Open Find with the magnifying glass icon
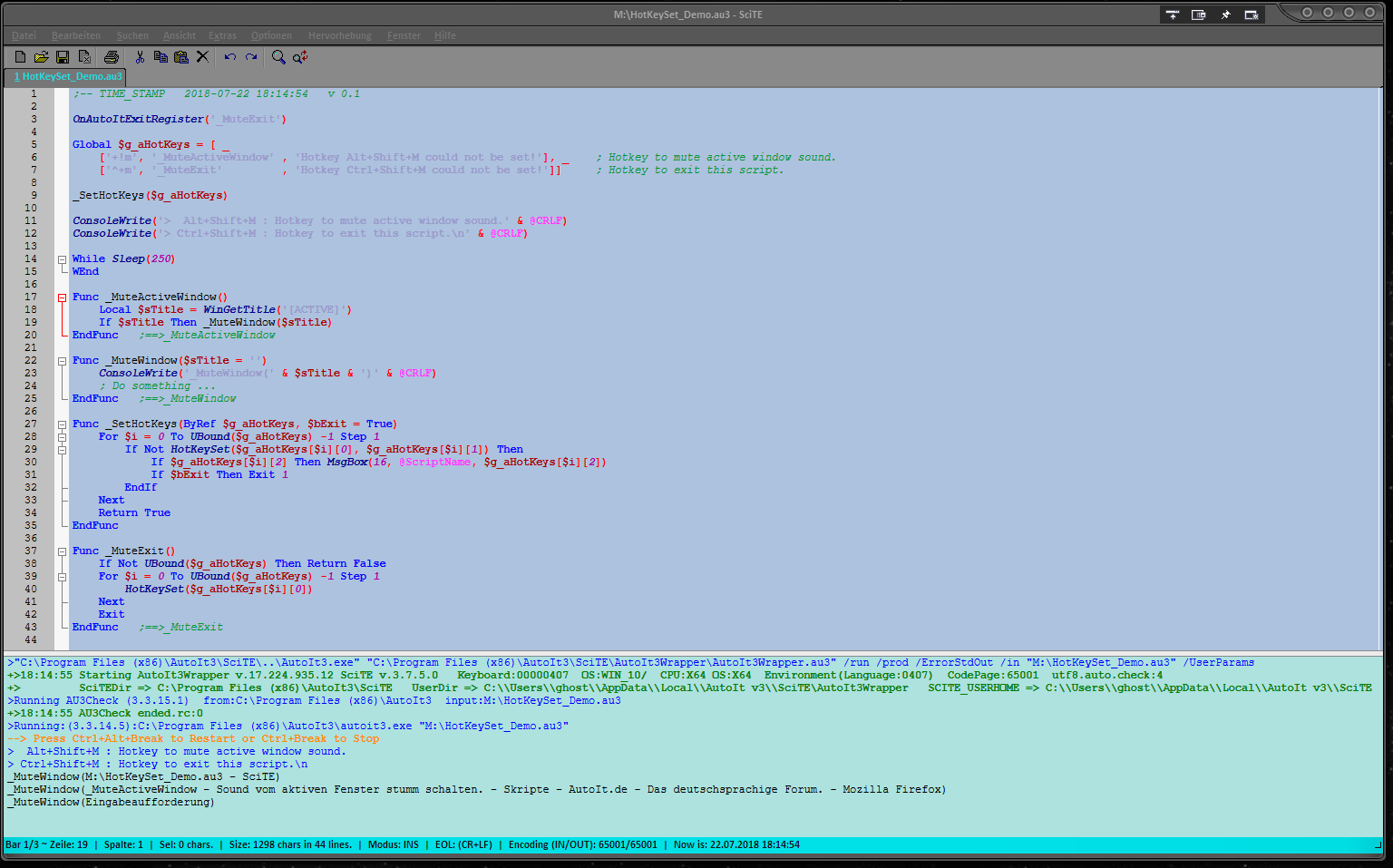Screen dimensions: 1393x868 (278, 57)
